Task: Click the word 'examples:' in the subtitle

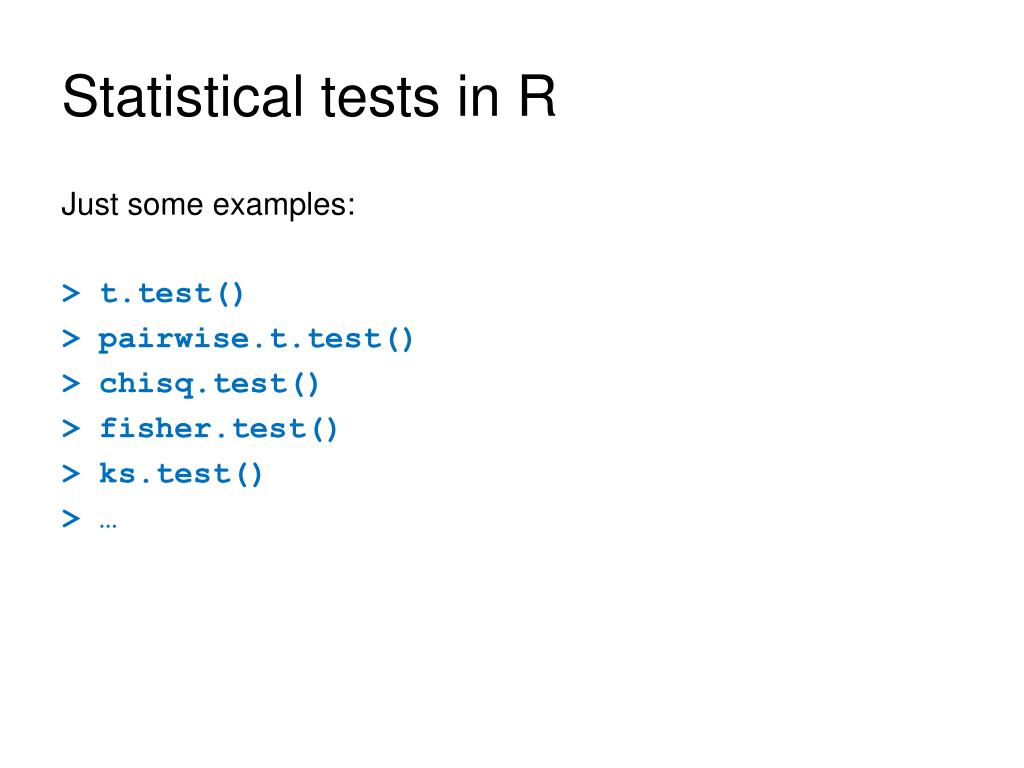Action: coord(284,205)
